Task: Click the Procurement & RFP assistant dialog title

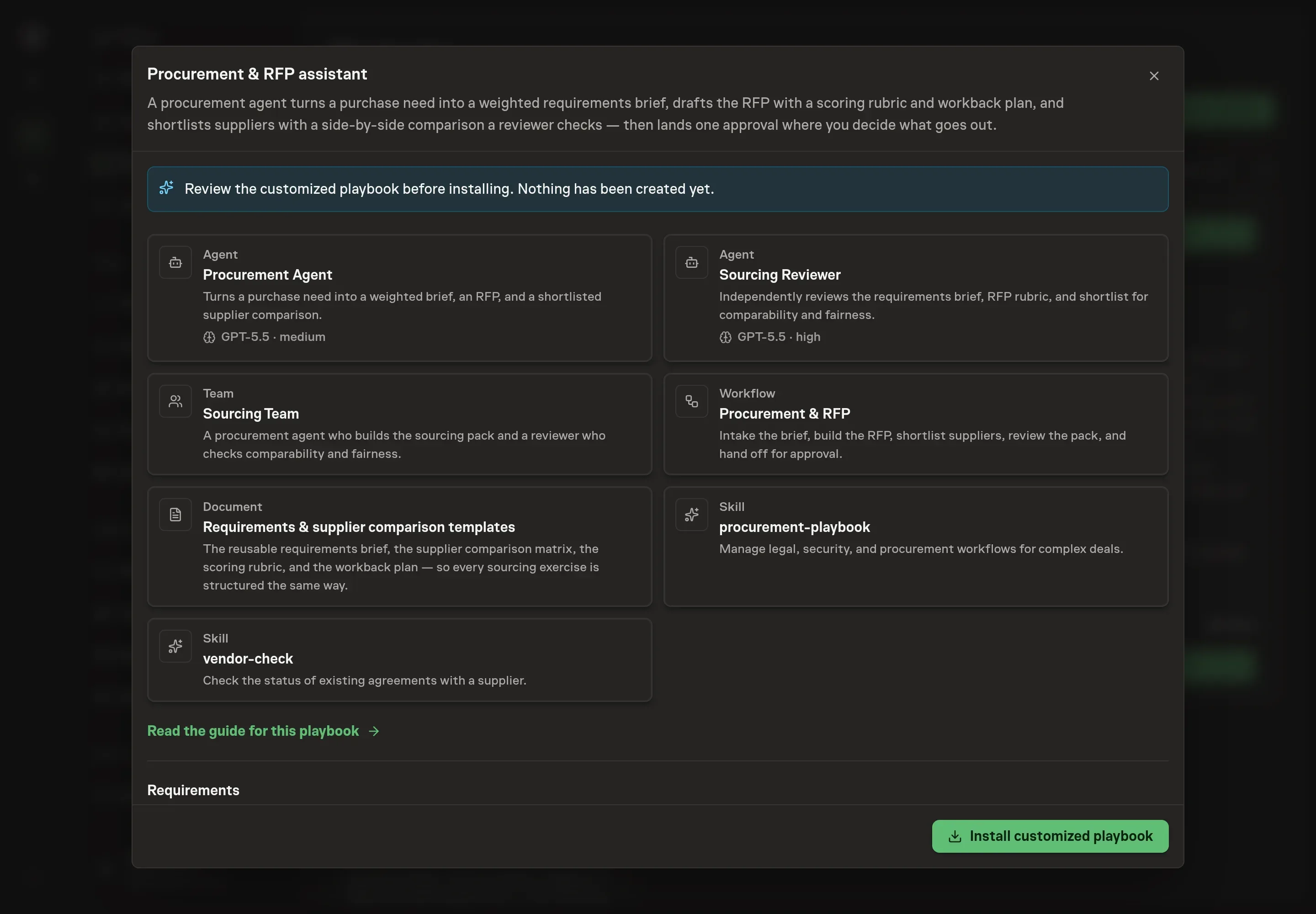Action: (257, 74)
